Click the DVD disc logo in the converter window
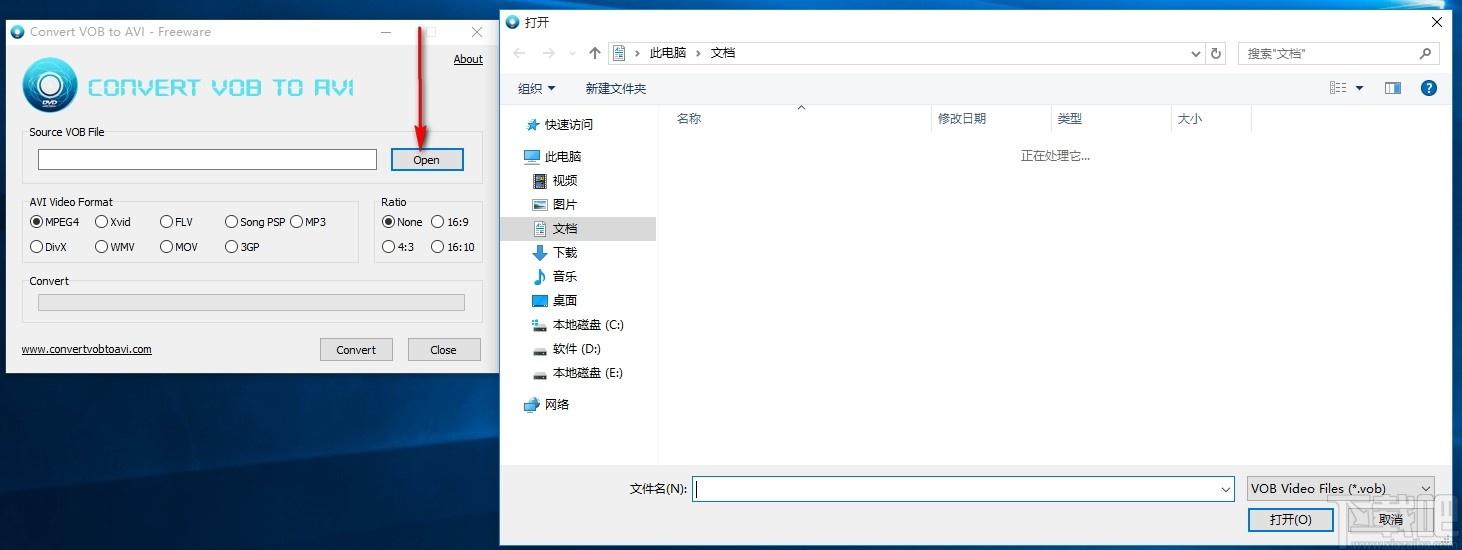The image size is (1462, 550). (50, 85)
